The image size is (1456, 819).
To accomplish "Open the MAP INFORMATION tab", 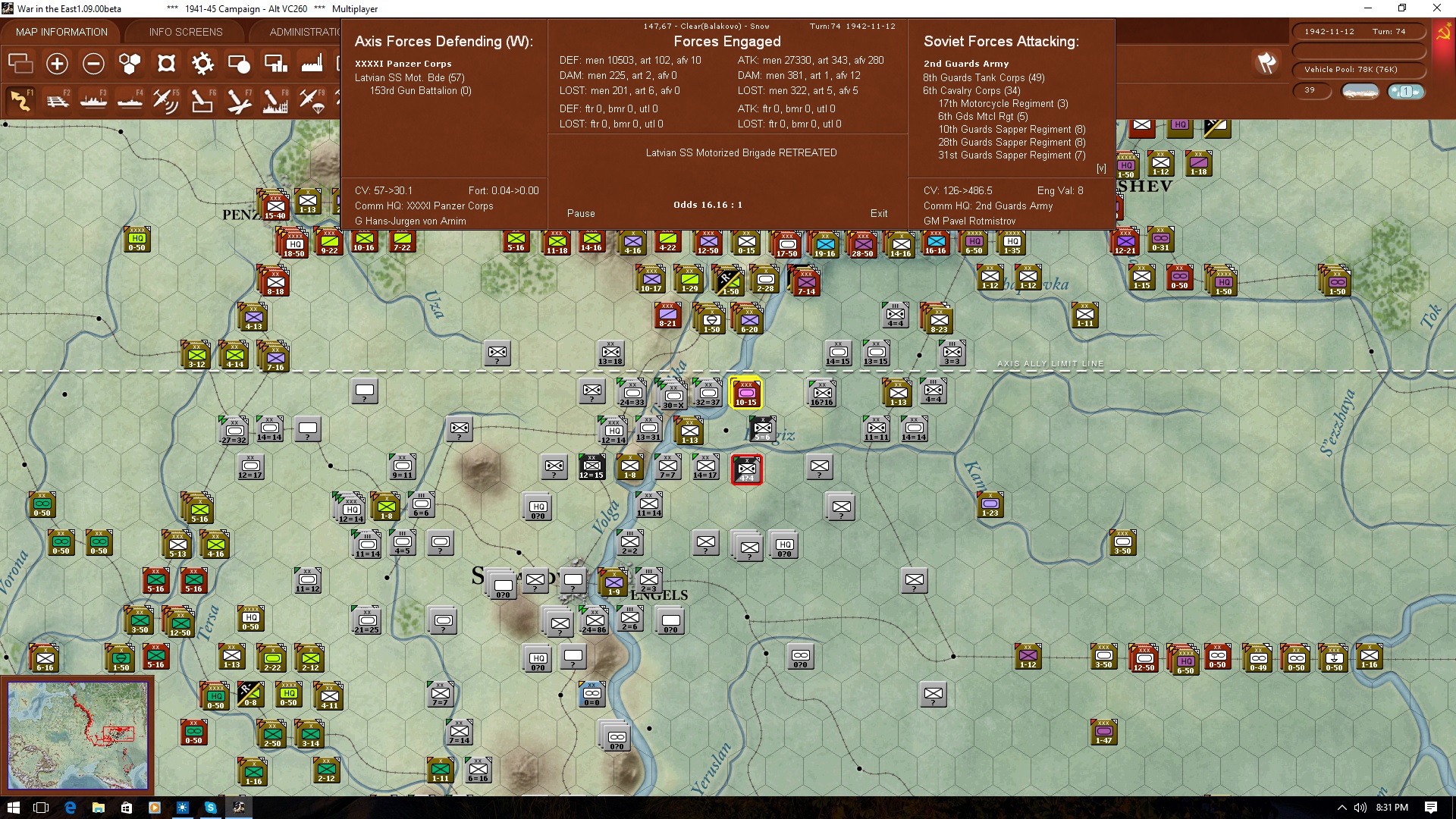I will pyautogui.click(x=61, y=32).
